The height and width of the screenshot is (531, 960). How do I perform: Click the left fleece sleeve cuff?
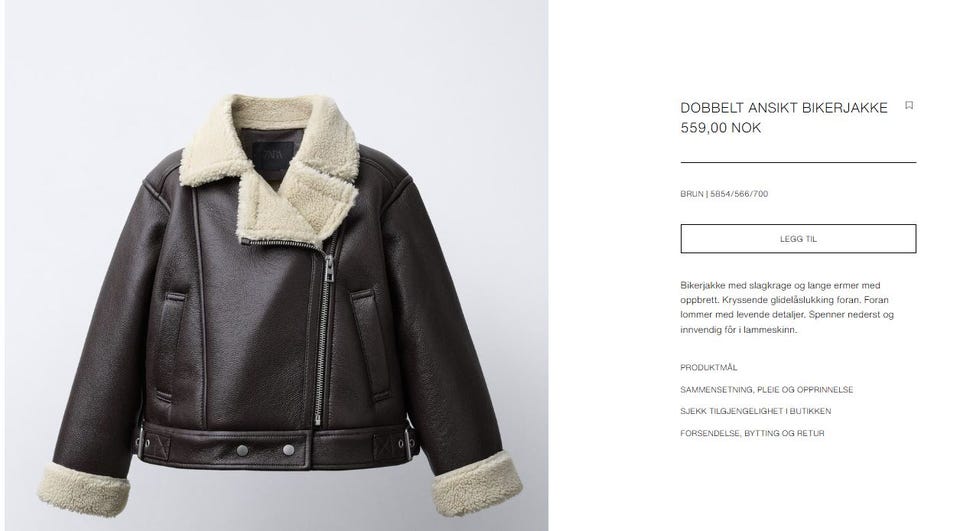83,489
